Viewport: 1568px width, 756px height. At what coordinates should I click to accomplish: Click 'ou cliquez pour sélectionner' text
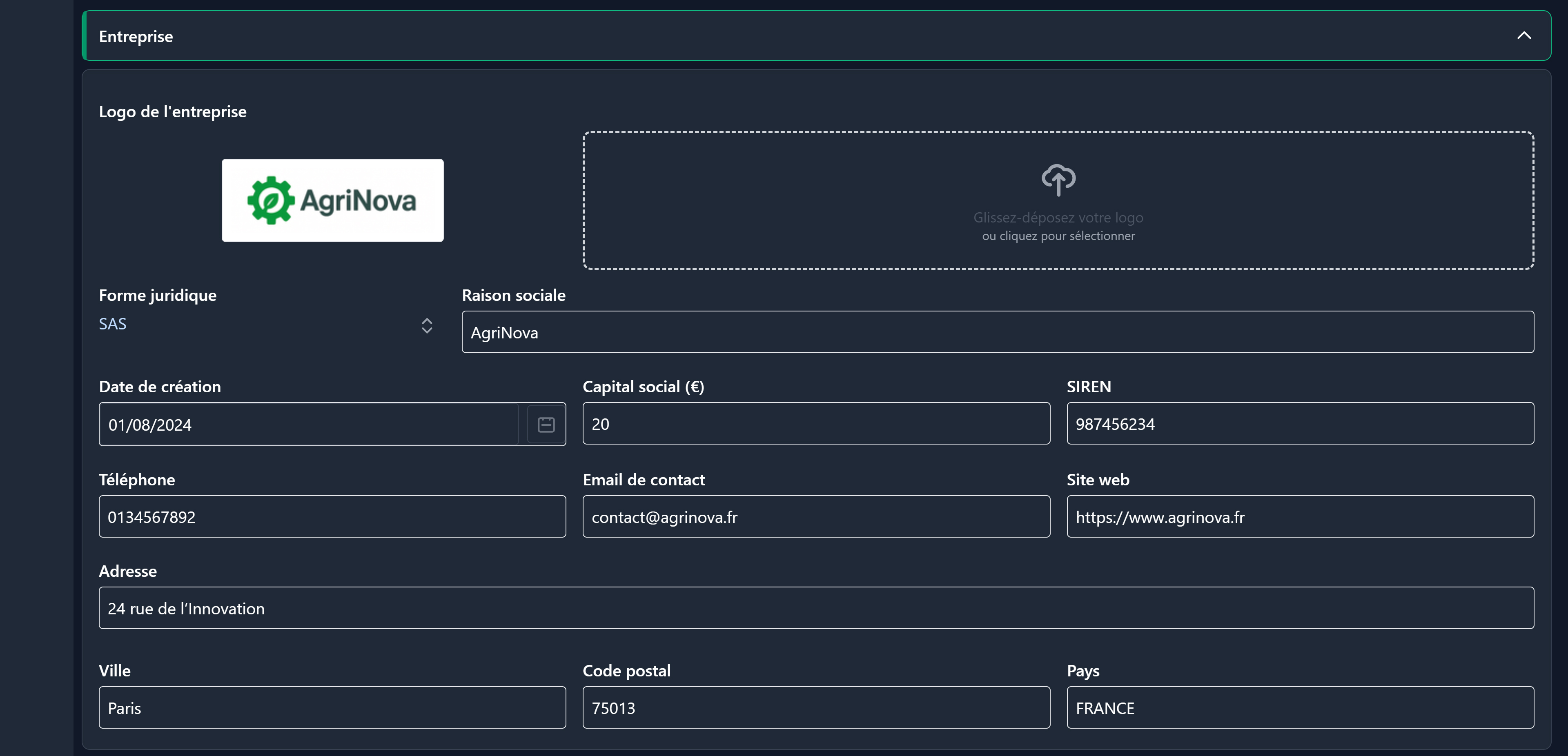[x=1058, y=236]
